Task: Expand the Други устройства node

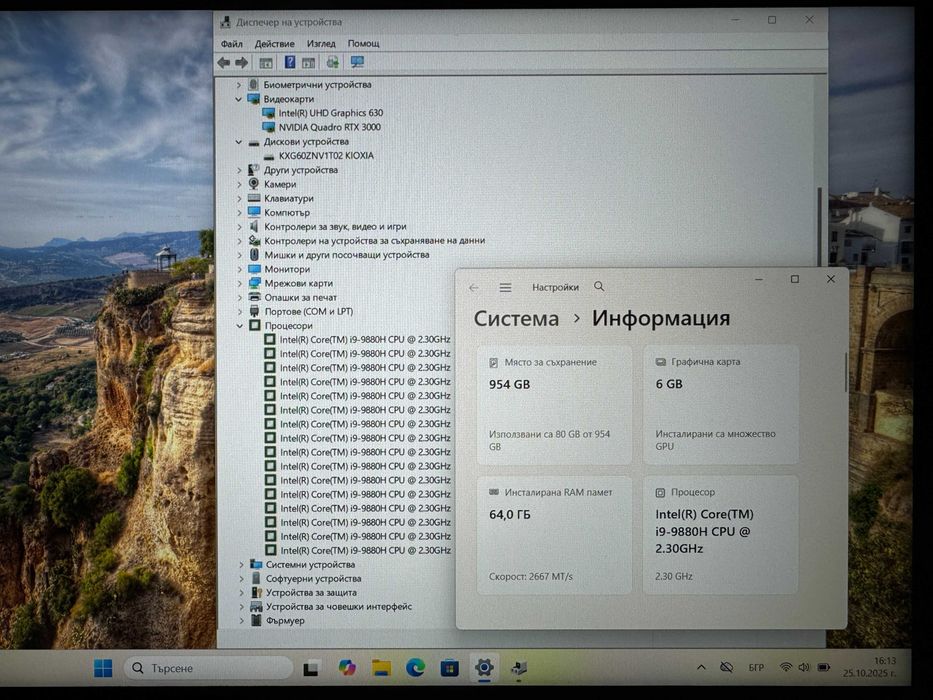Action: (239, 170)
